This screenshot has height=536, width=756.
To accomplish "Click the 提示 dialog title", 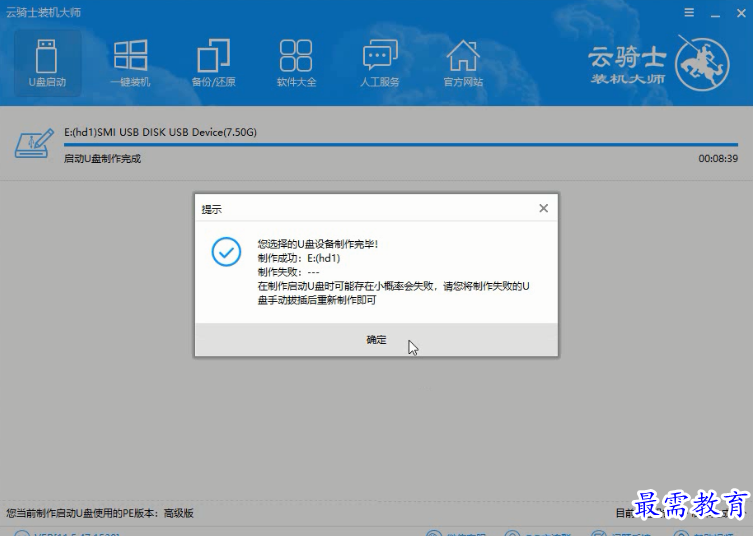I will (212, 209).
